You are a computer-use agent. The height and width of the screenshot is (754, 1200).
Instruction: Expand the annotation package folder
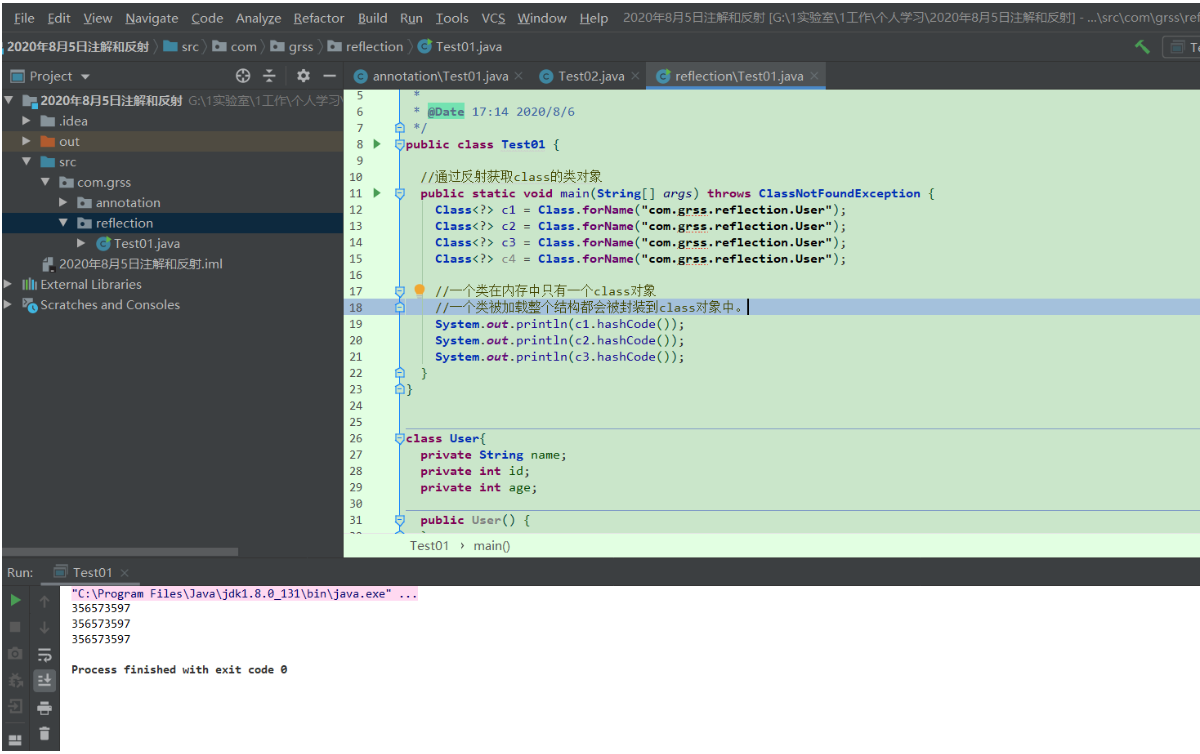[64, 203]
